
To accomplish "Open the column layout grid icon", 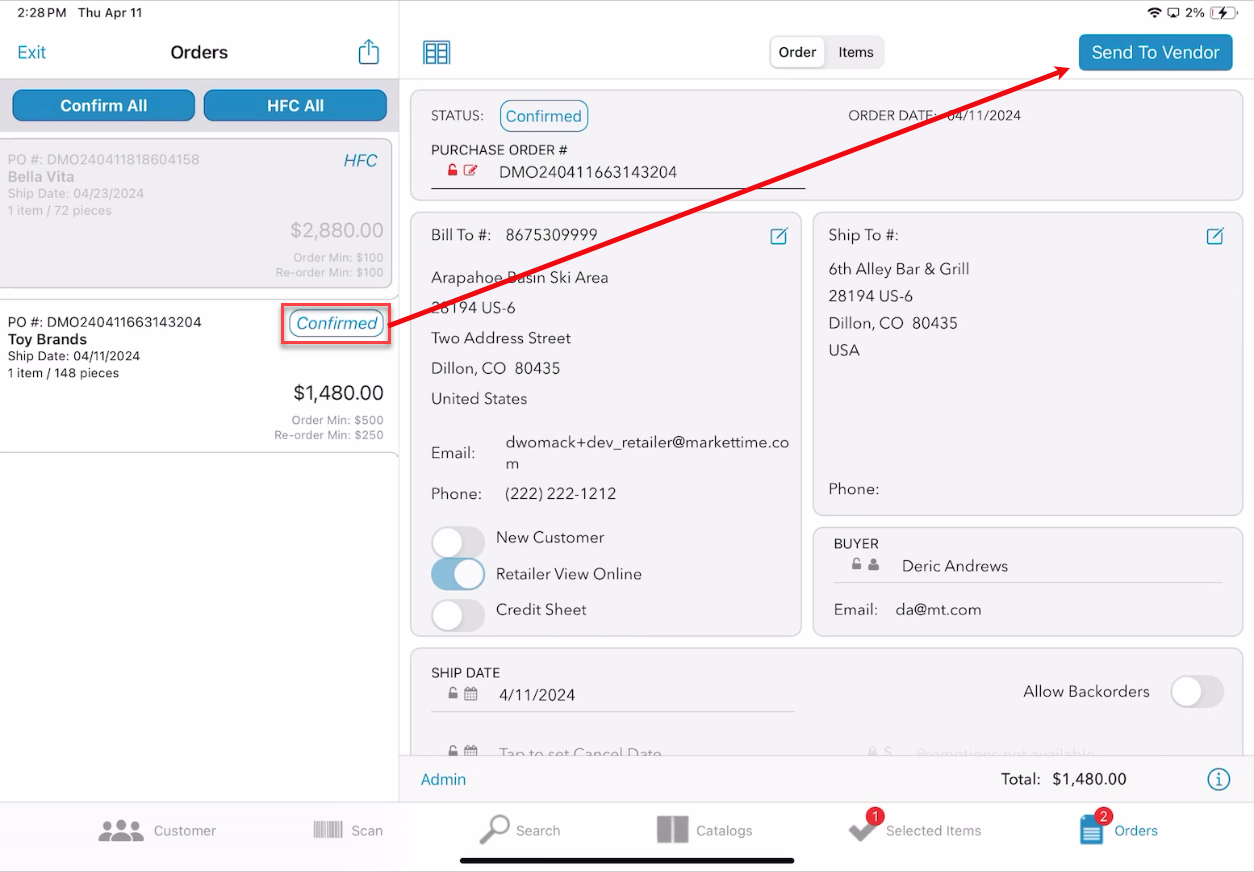I will 437,53.
